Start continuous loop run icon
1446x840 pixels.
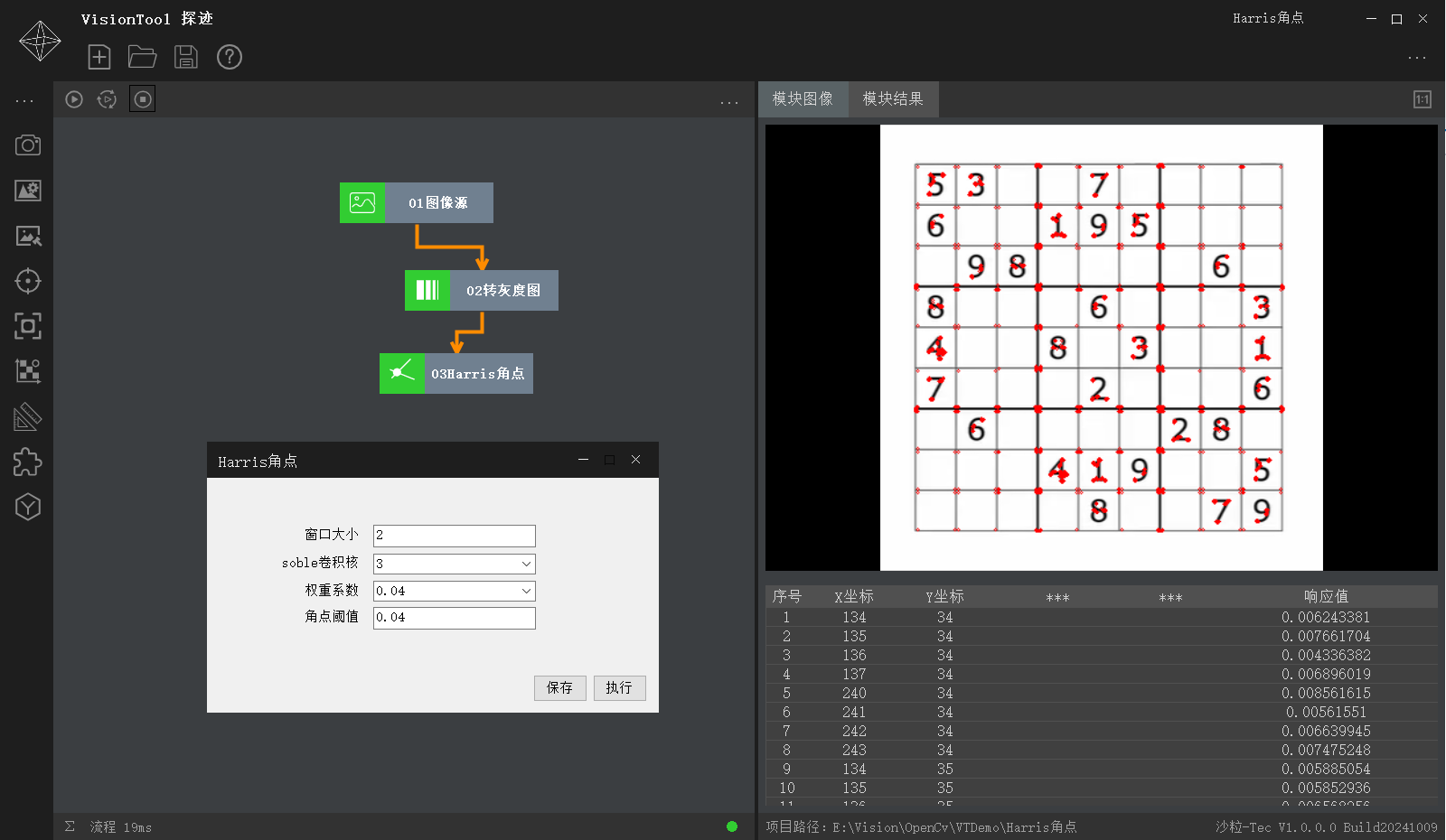107,99
